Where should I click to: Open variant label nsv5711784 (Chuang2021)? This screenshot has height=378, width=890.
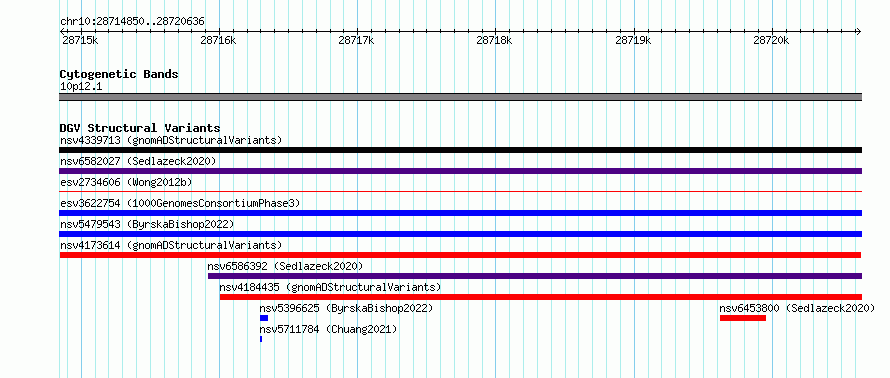click(328, 329)
